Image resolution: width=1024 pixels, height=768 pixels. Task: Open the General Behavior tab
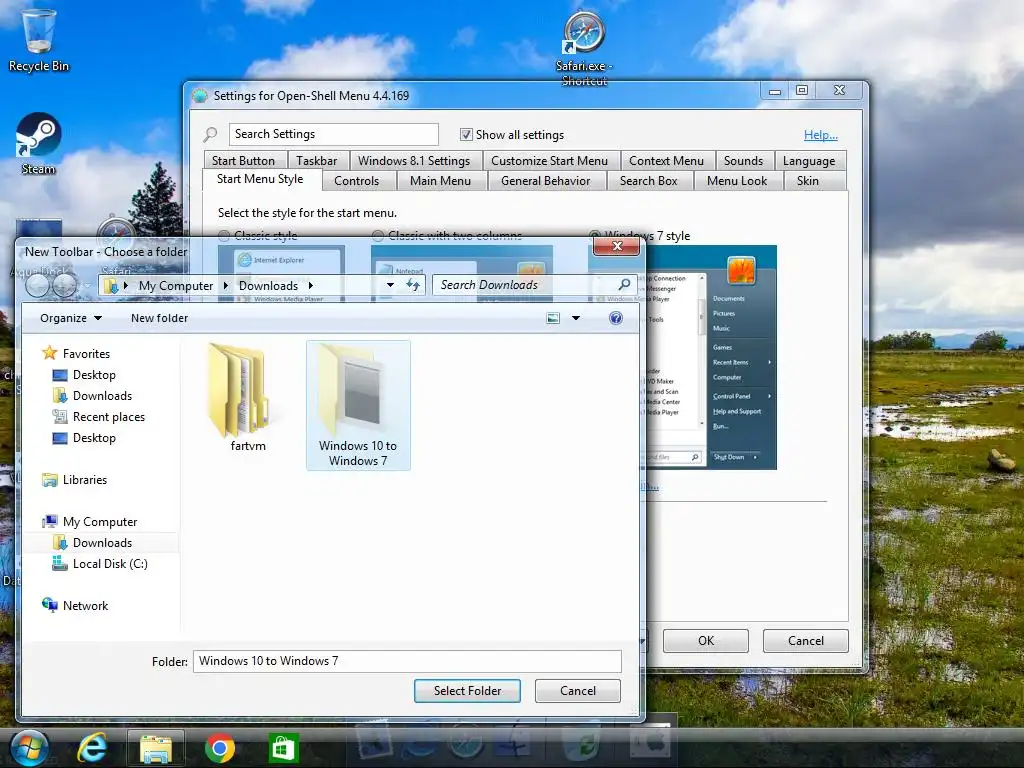point(546,181)
